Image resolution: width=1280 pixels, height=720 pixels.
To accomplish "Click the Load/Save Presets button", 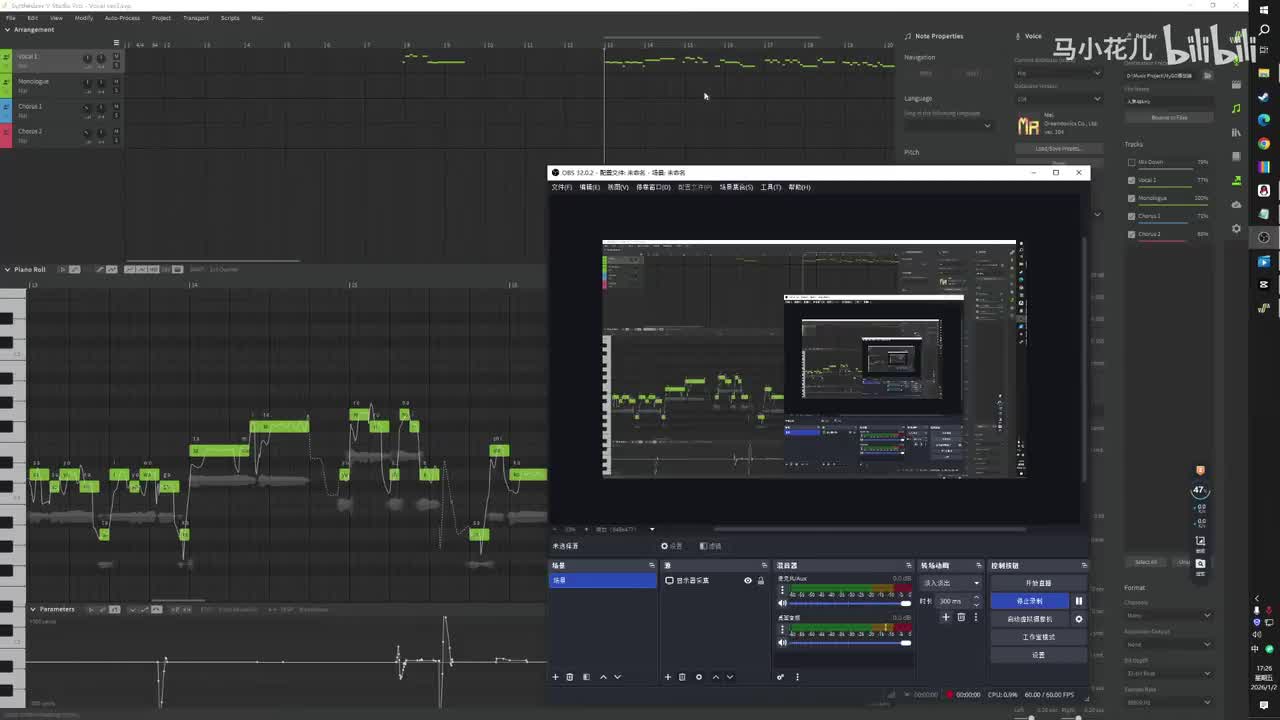I will 1058,149.
